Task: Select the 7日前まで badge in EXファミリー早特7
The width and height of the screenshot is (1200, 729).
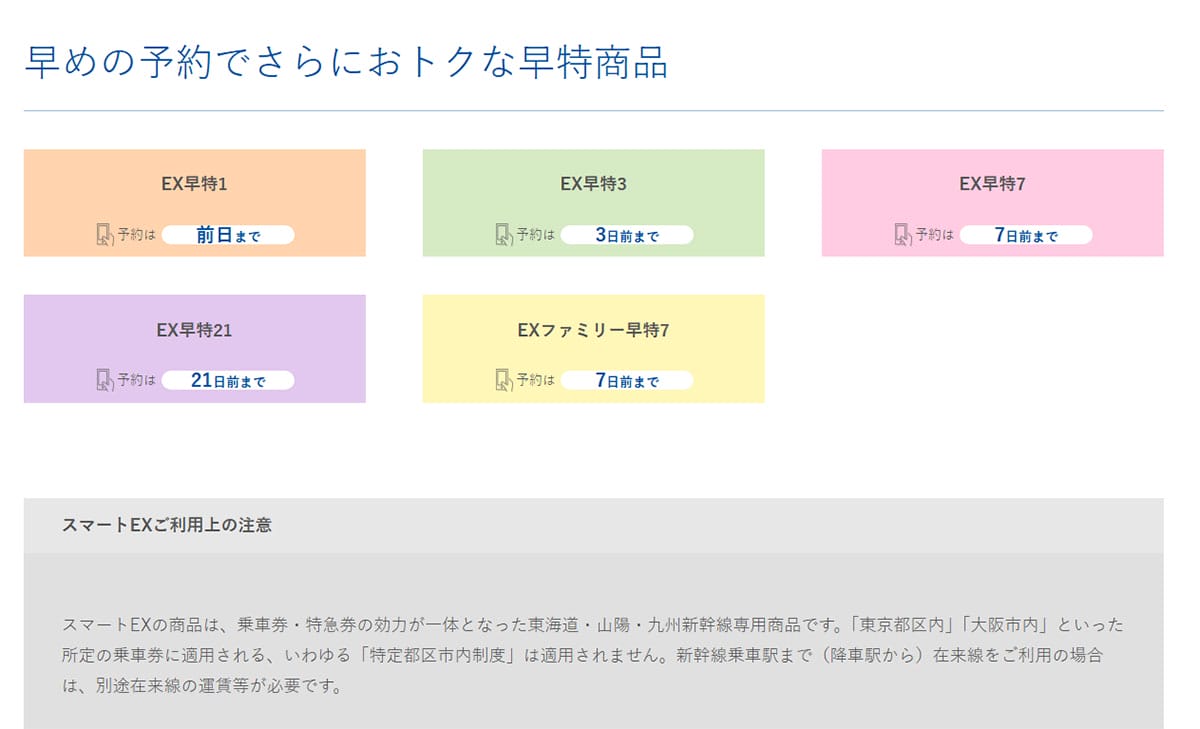Action: (x=627, y=380)
